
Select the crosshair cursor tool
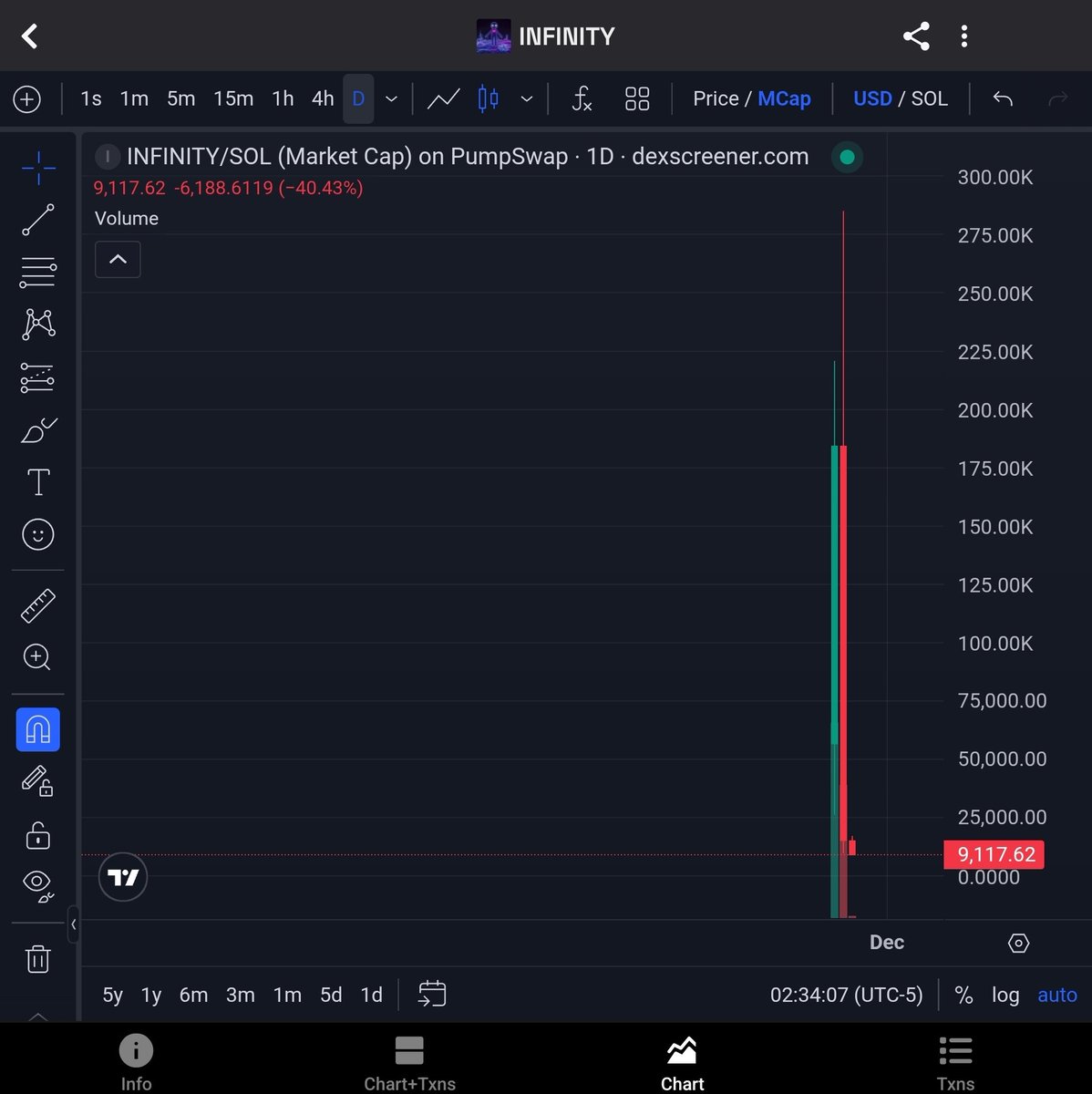tap(38, 168)
